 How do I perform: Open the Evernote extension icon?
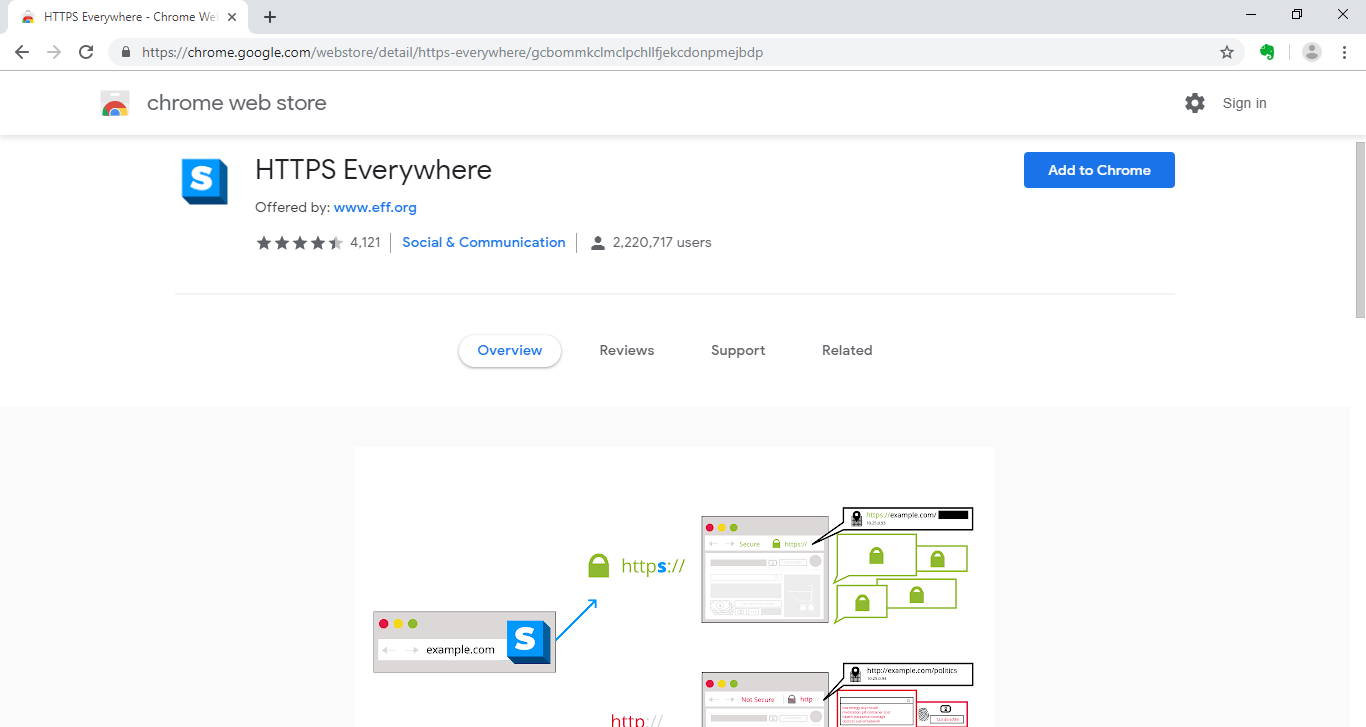tap(1267, 52)
